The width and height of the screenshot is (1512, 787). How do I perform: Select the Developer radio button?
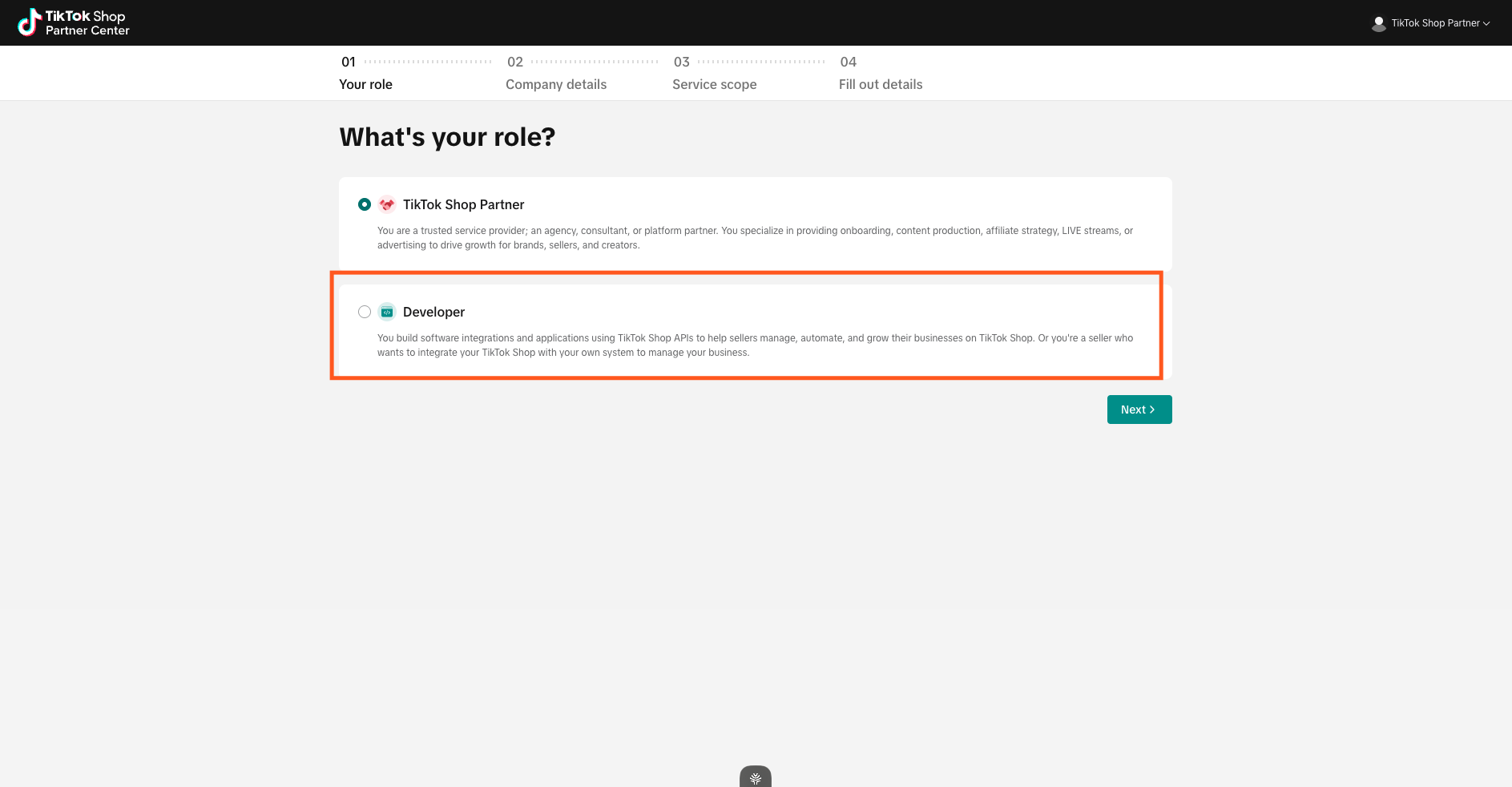365,312
